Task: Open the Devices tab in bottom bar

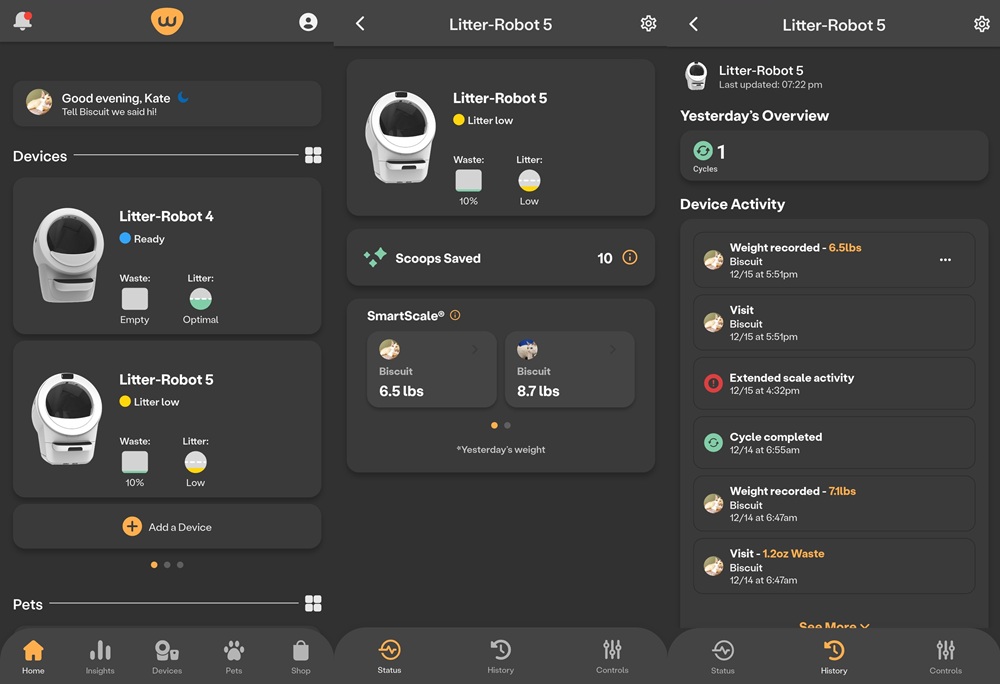Action: tap(167, 657)
